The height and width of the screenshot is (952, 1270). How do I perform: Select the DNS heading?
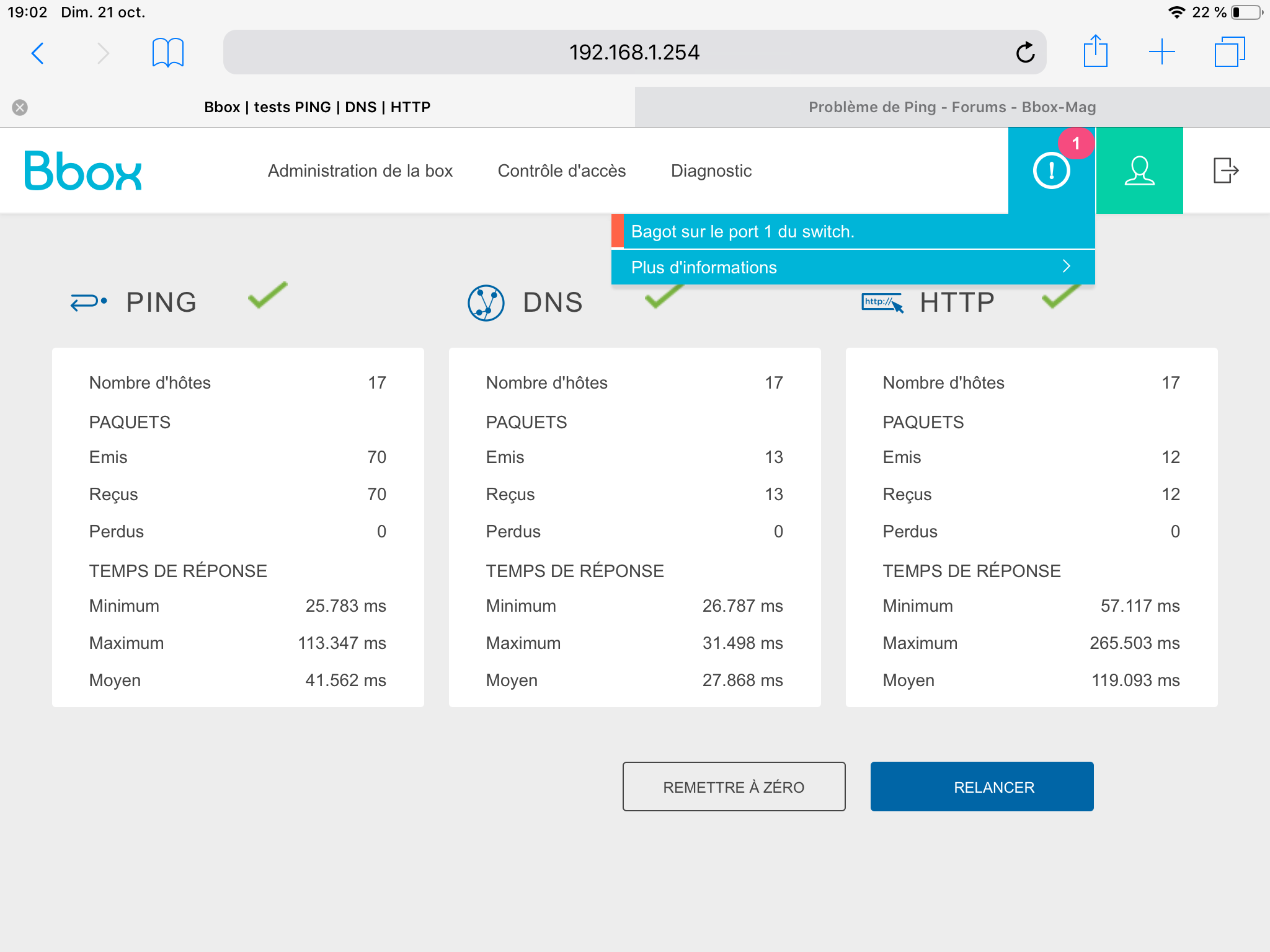[x=553, y=302]
